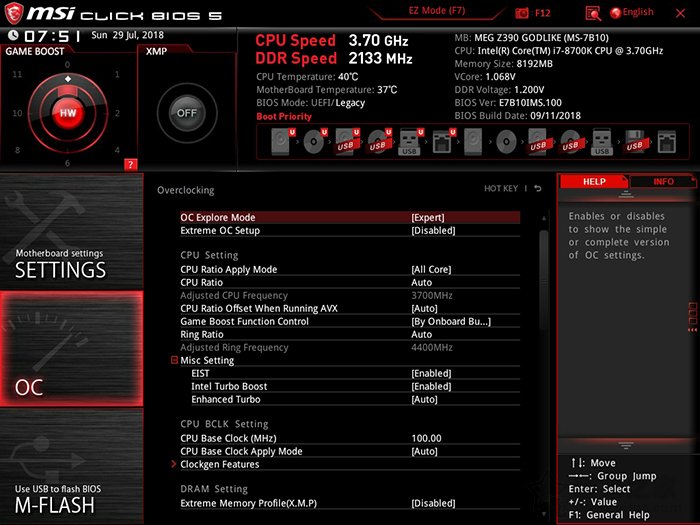
Task: Click the clock icon next to the time
Action: [13, 35]
